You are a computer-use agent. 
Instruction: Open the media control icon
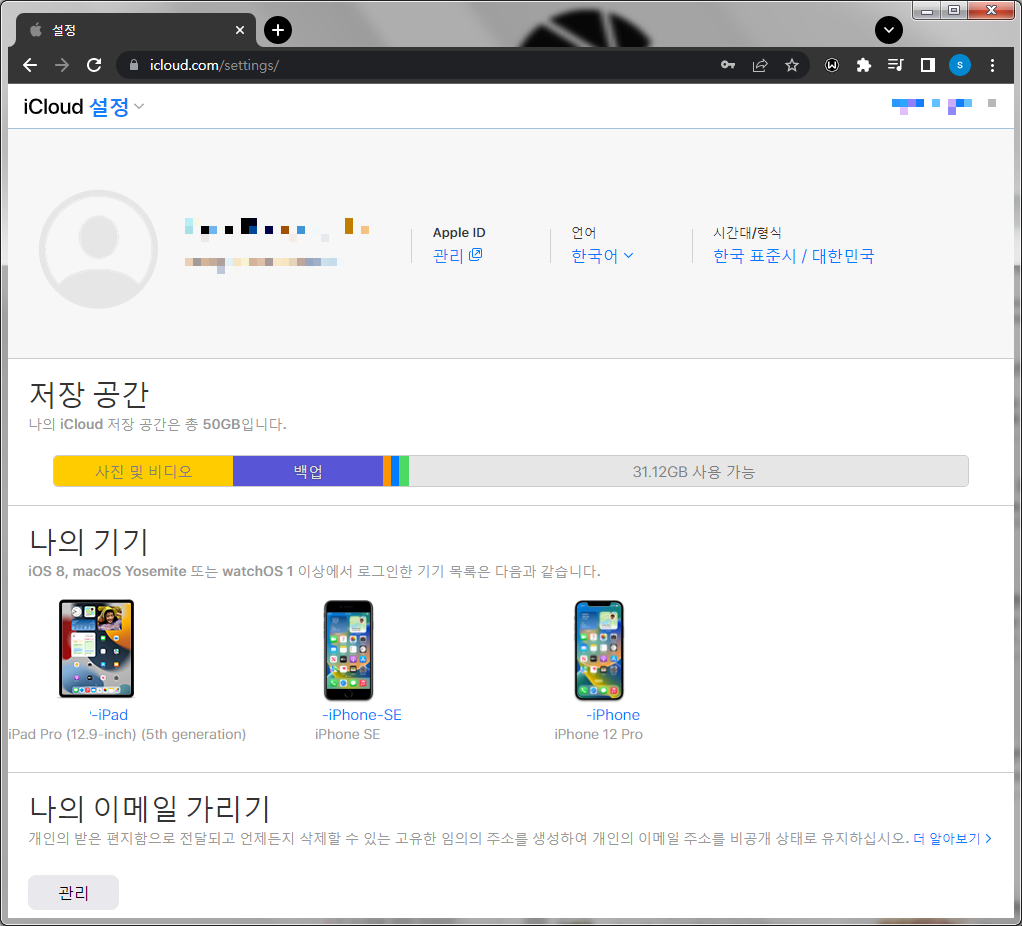tap(895, 65)
